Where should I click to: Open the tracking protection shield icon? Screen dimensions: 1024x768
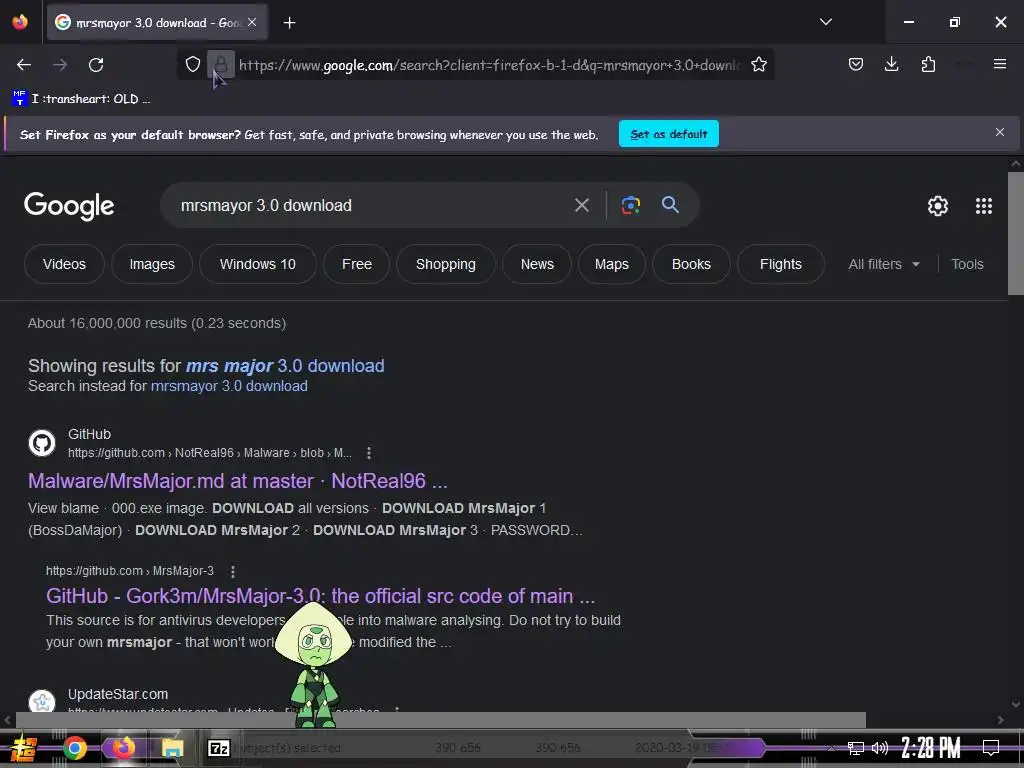pyautogui.click(x=192, y=65)
